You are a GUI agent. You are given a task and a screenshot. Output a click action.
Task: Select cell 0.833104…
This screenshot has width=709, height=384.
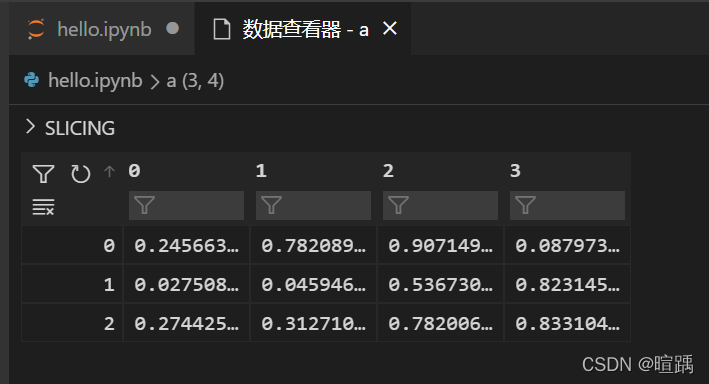tap(567, 323)
